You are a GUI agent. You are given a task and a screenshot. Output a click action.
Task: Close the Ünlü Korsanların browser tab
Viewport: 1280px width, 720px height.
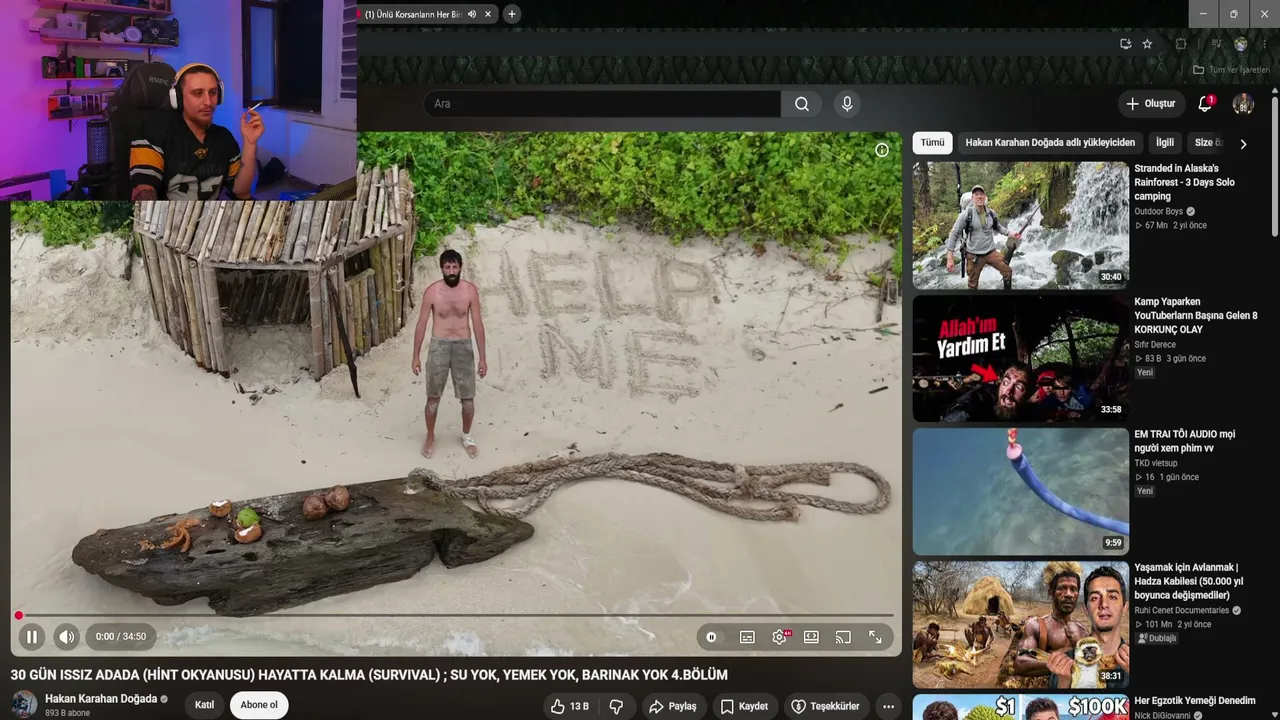click(x=488, y=14)
